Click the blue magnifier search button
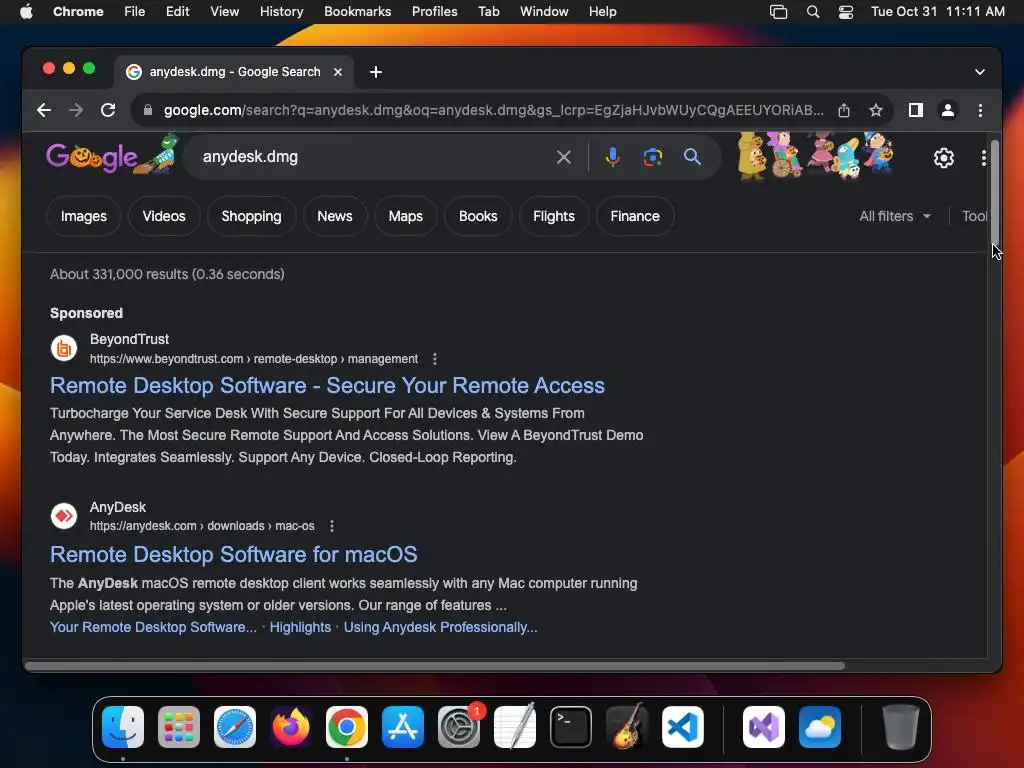This screenshot has width=1024, height=768. (692, 157)
